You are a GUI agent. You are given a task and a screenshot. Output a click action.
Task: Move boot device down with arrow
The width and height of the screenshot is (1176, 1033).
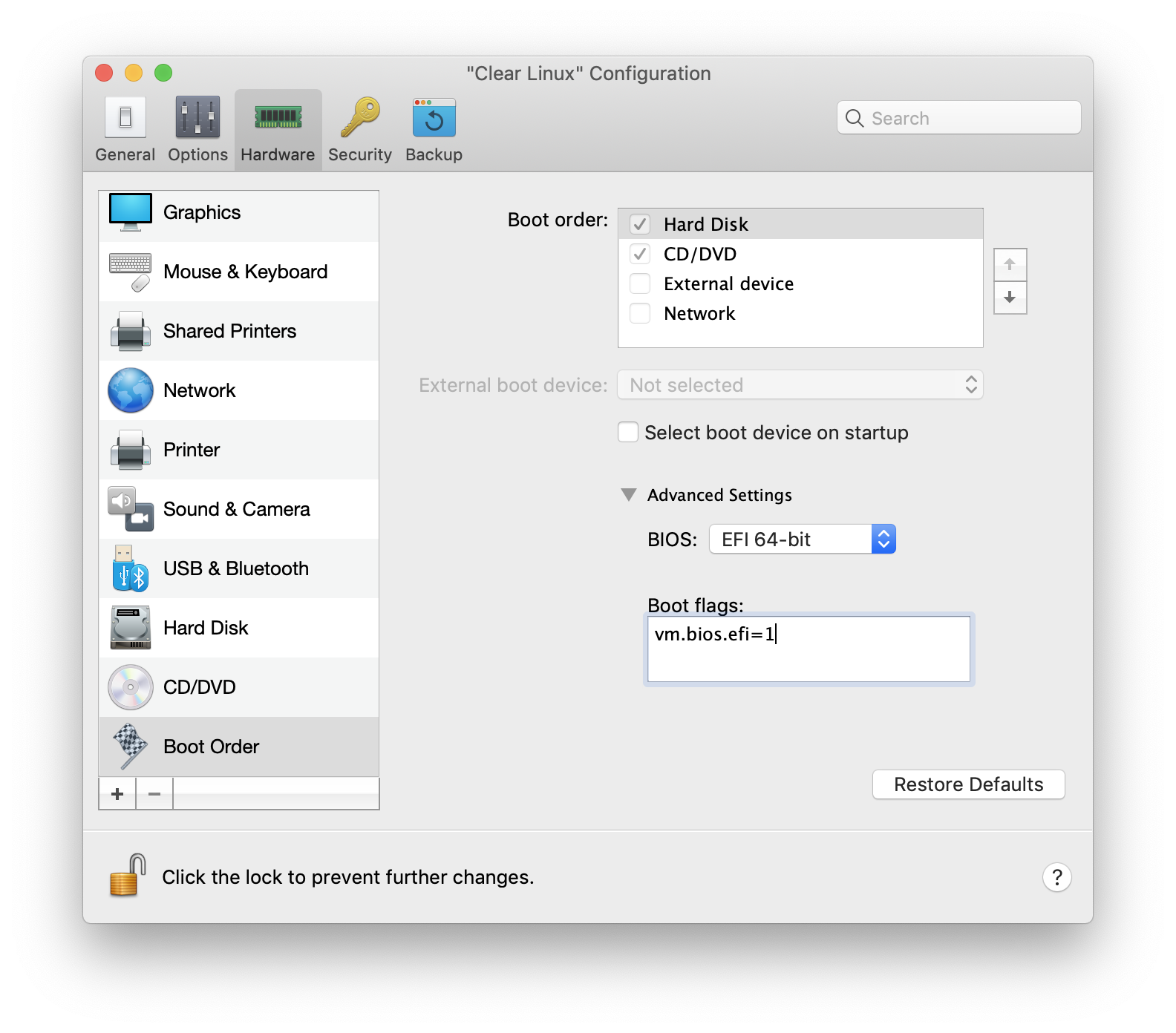click(1010, 298)
